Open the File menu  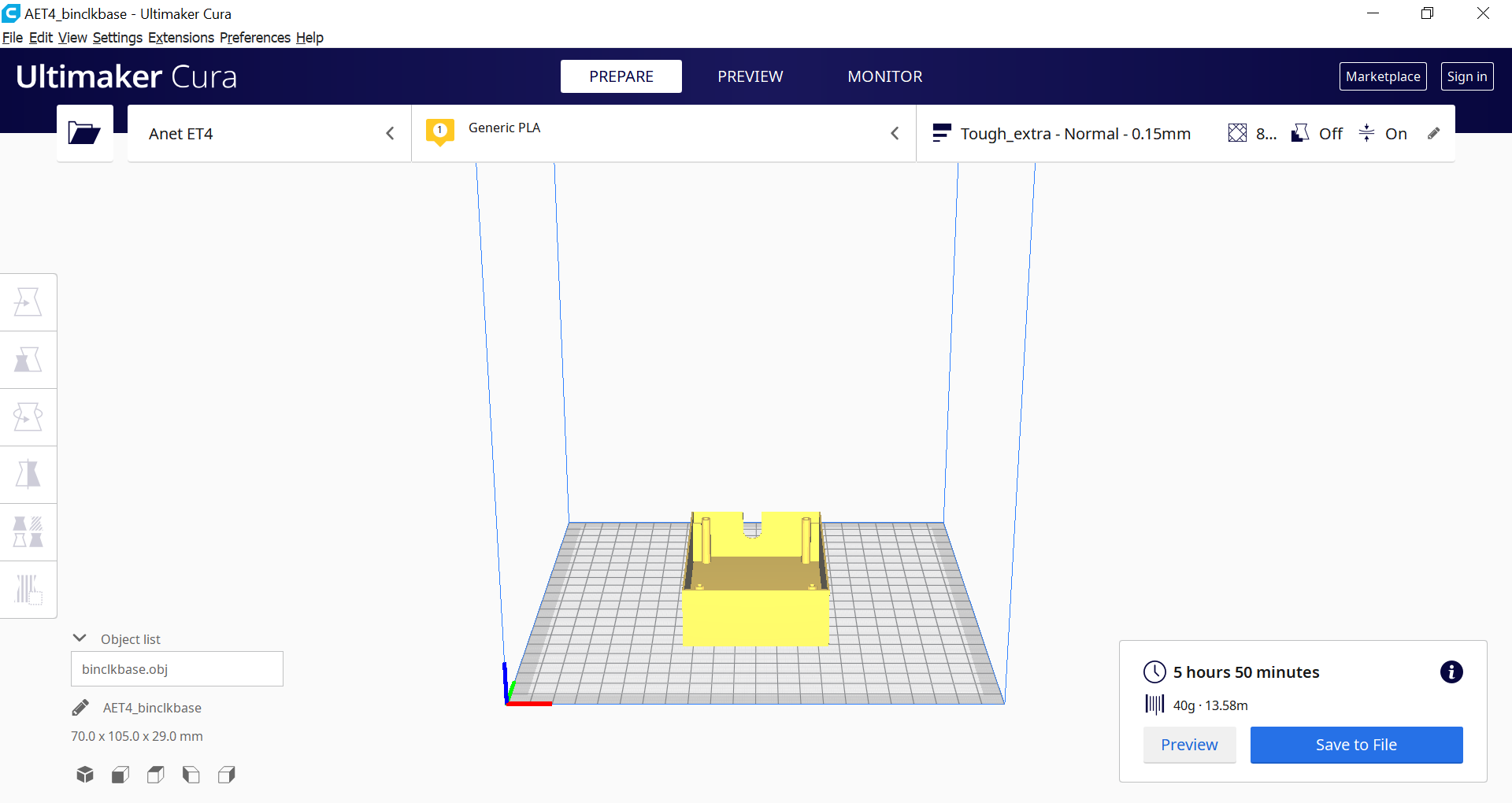13,38
